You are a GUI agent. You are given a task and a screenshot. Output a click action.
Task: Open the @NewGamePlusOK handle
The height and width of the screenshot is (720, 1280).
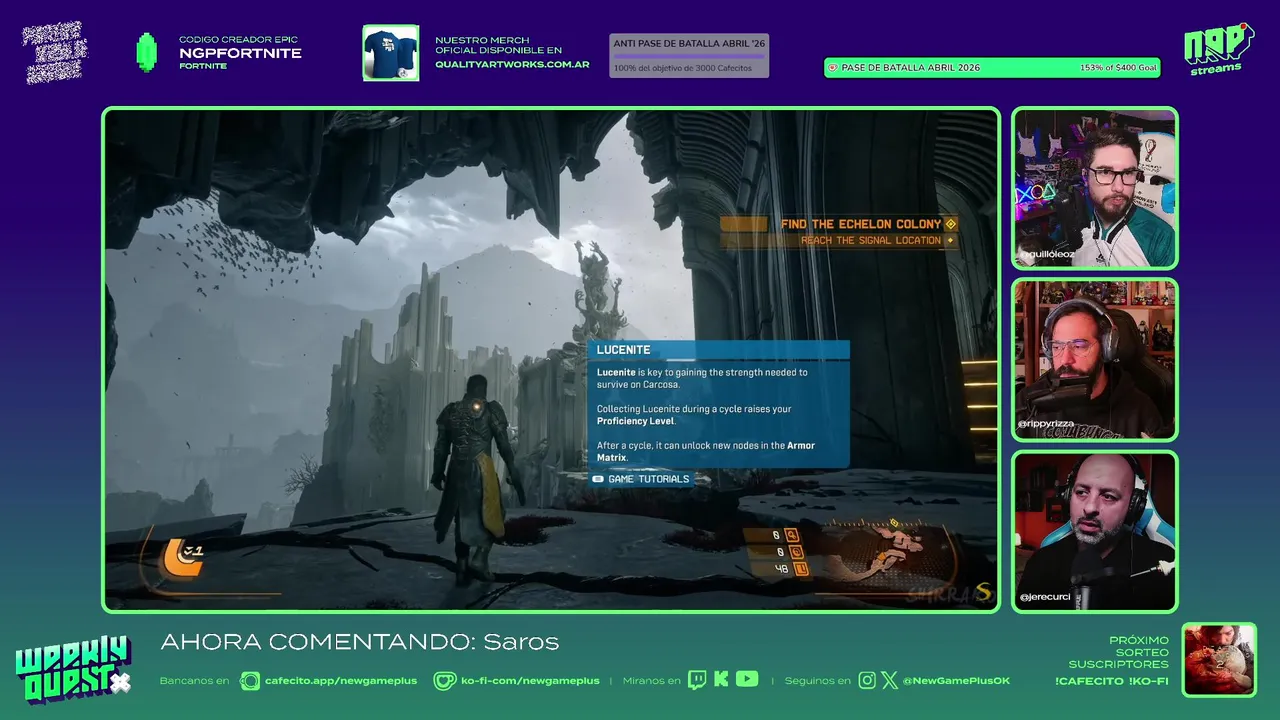pyautogui.click(x=956, y=681)
